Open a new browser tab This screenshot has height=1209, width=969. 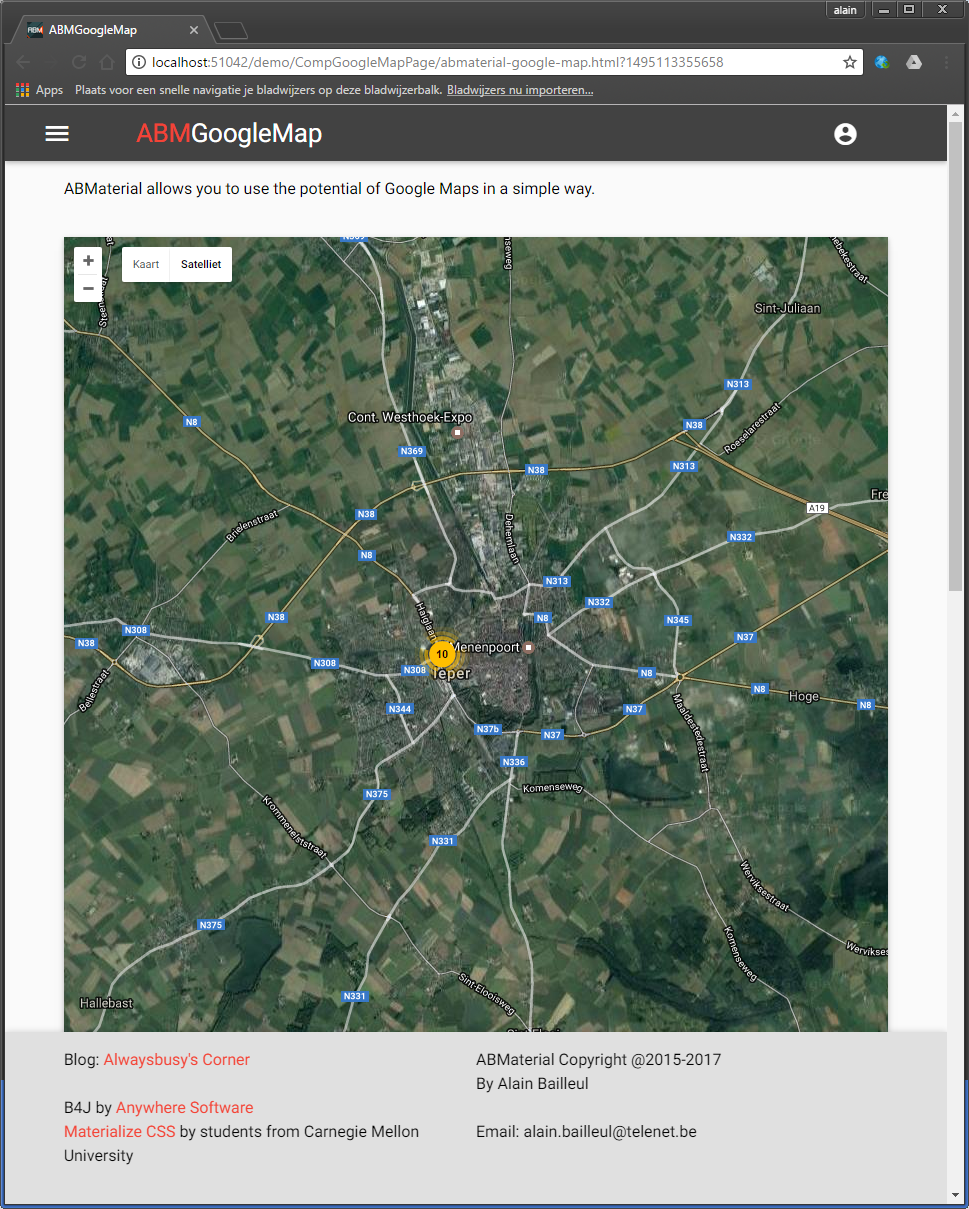point(231,30)
